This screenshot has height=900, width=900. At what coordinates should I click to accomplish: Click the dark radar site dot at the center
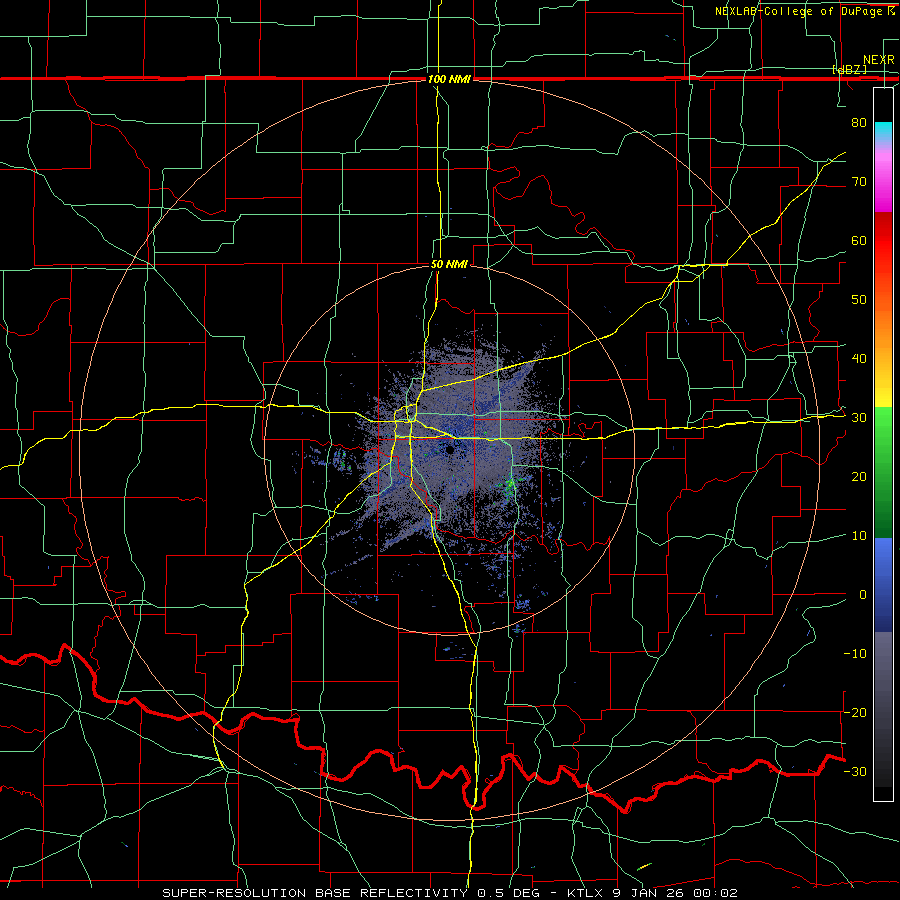(450, 450)
